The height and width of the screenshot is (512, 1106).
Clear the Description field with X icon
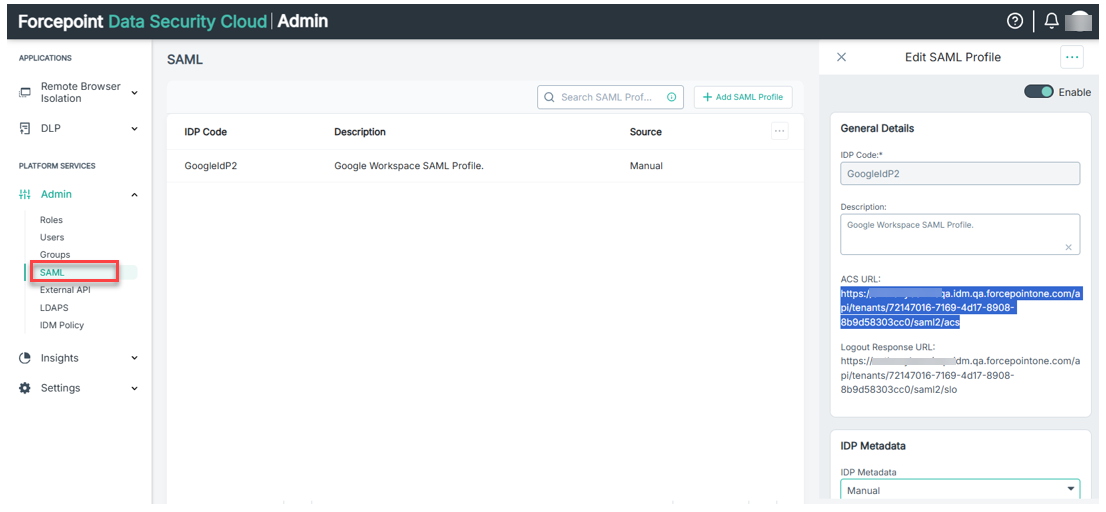point(1068,247)
